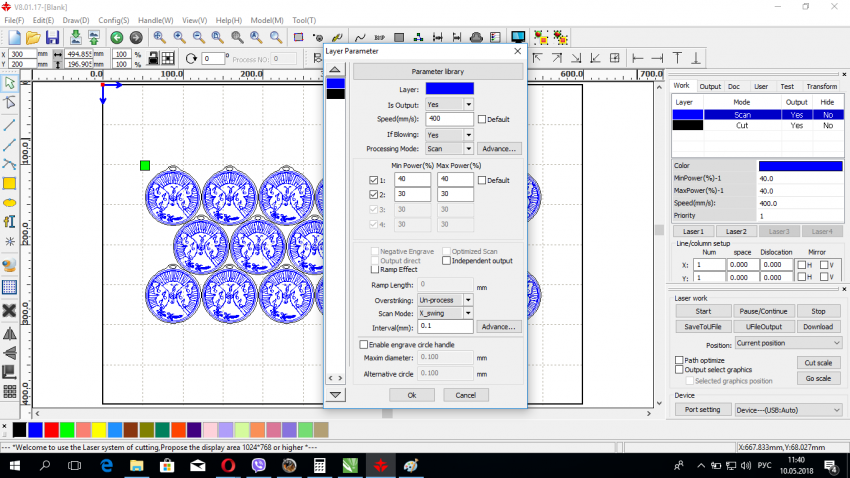
Task: Open Opera browser from taskbar
Action: pos(229,466)
